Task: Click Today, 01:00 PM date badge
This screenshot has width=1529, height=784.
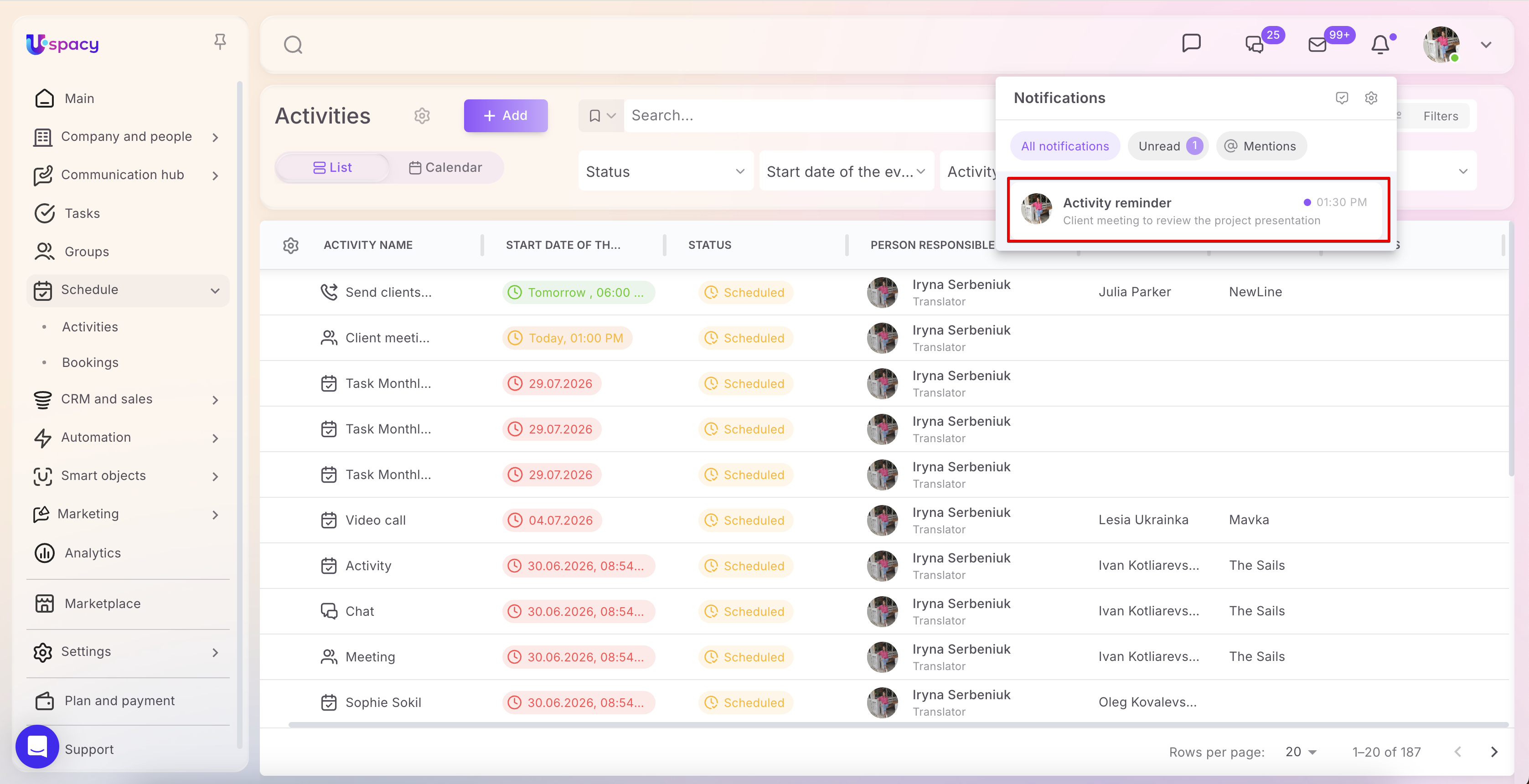Action: point(567,338)
